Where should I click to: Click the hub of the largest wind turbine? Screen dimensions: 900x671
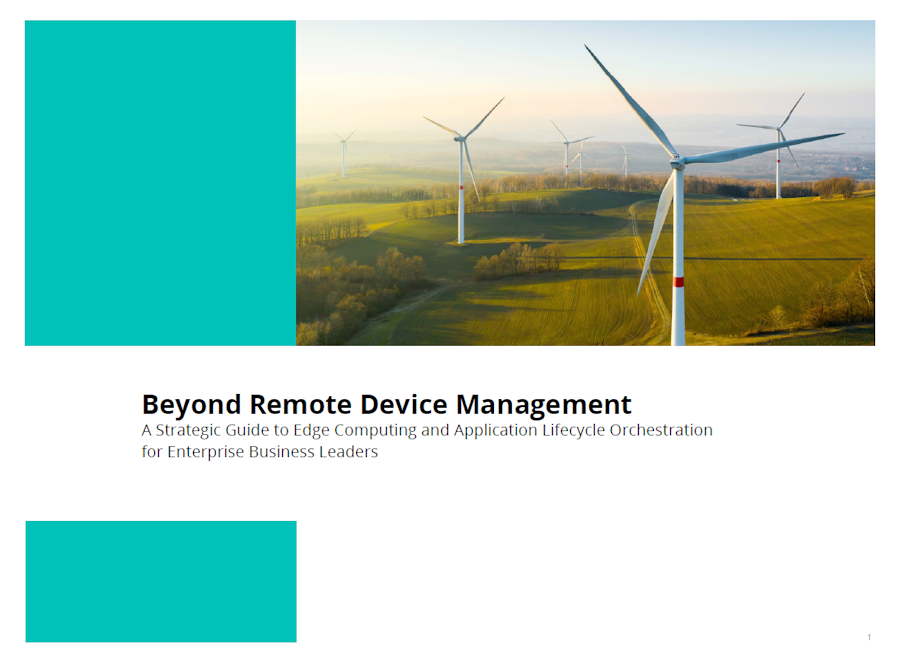pyautogui.click(x=677, y=160)
